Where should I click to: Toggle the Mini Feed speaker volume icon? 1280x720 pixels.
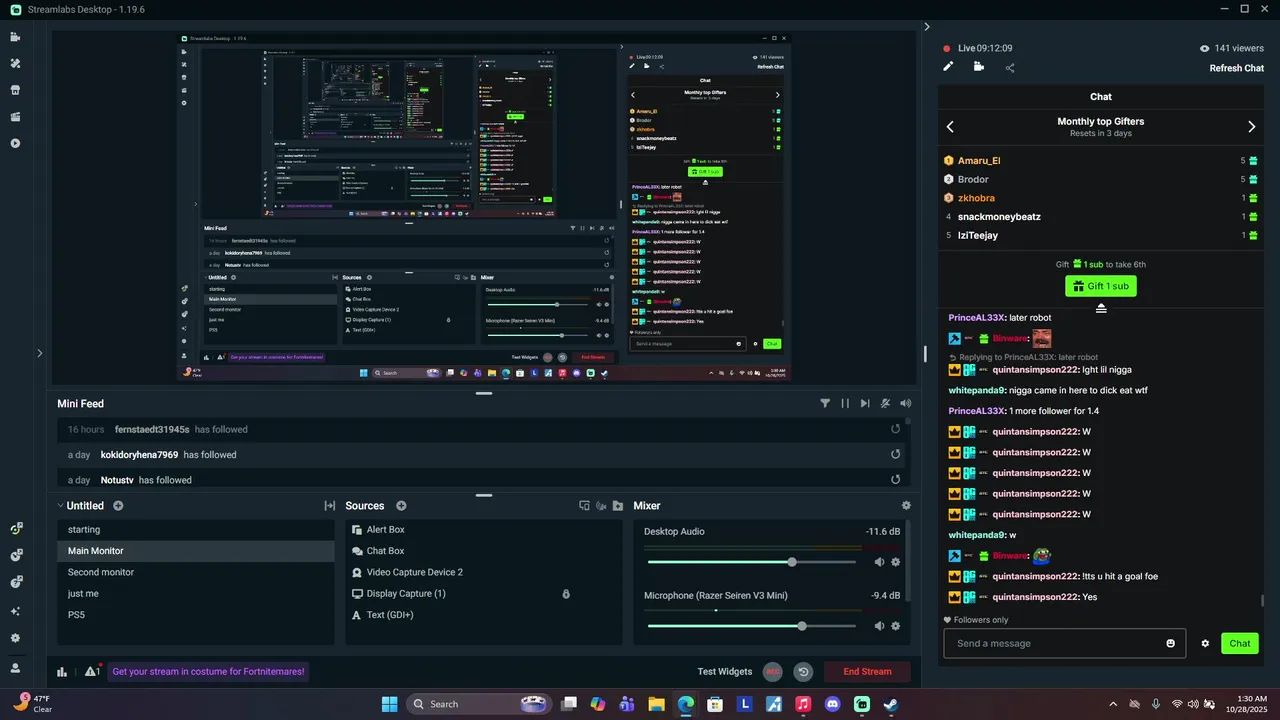pyautogui.click(x=905, y=403)
